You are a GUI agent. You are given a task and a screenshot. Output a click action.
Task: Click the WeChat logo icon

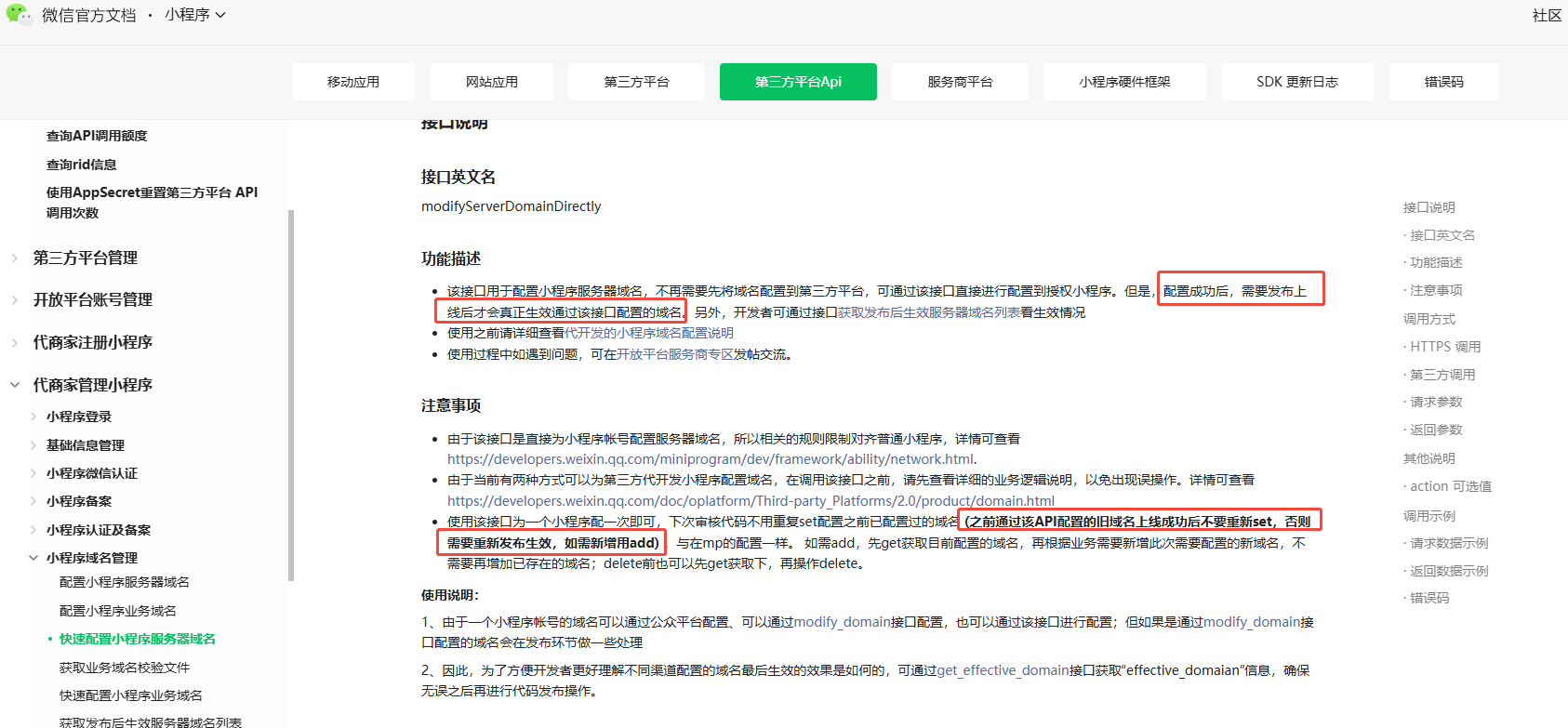(x=18, y=14)
